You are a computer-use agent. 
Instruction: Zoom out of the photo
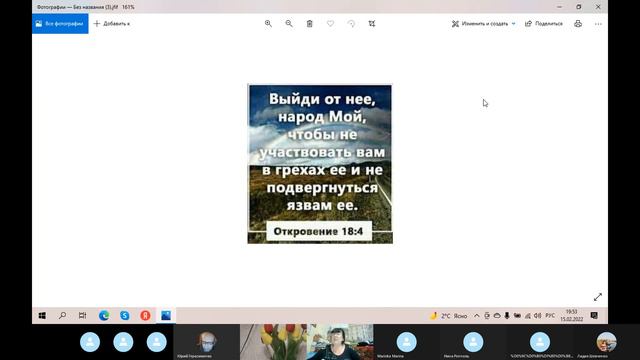click(x=289, y=24)
